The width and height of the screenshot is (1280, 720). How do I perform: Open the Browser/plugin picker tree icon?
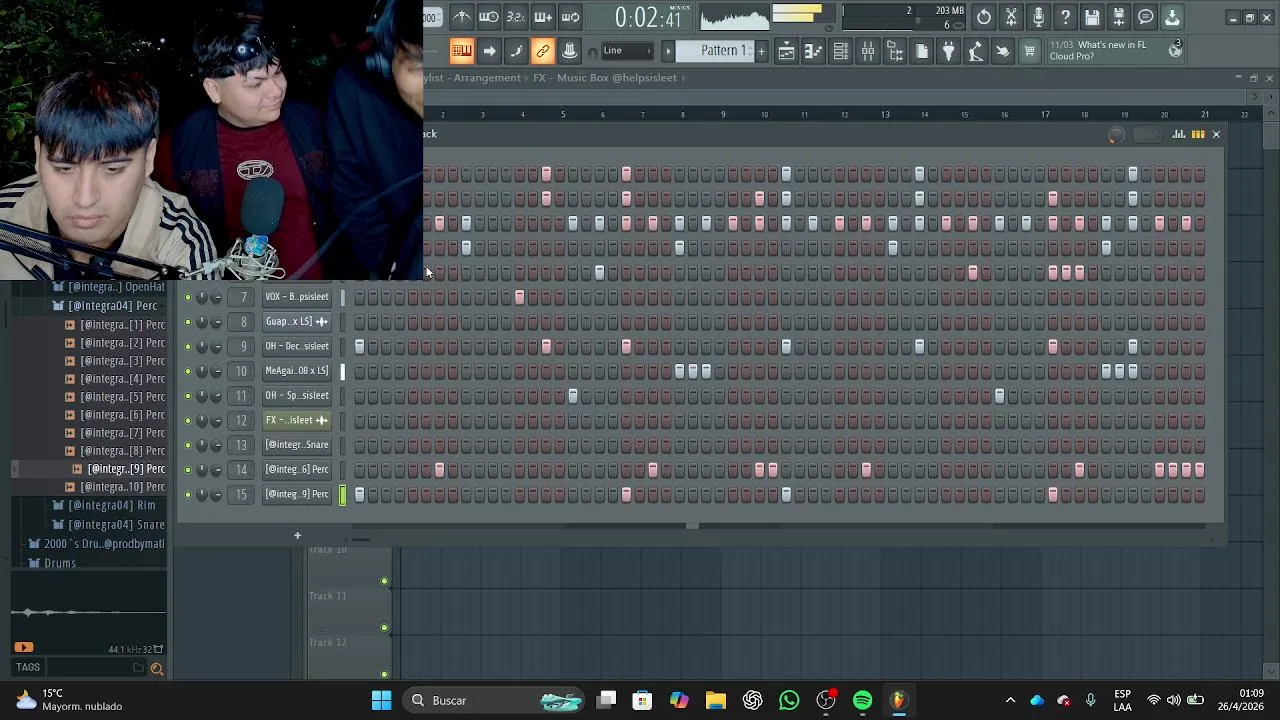click(895, 52)
